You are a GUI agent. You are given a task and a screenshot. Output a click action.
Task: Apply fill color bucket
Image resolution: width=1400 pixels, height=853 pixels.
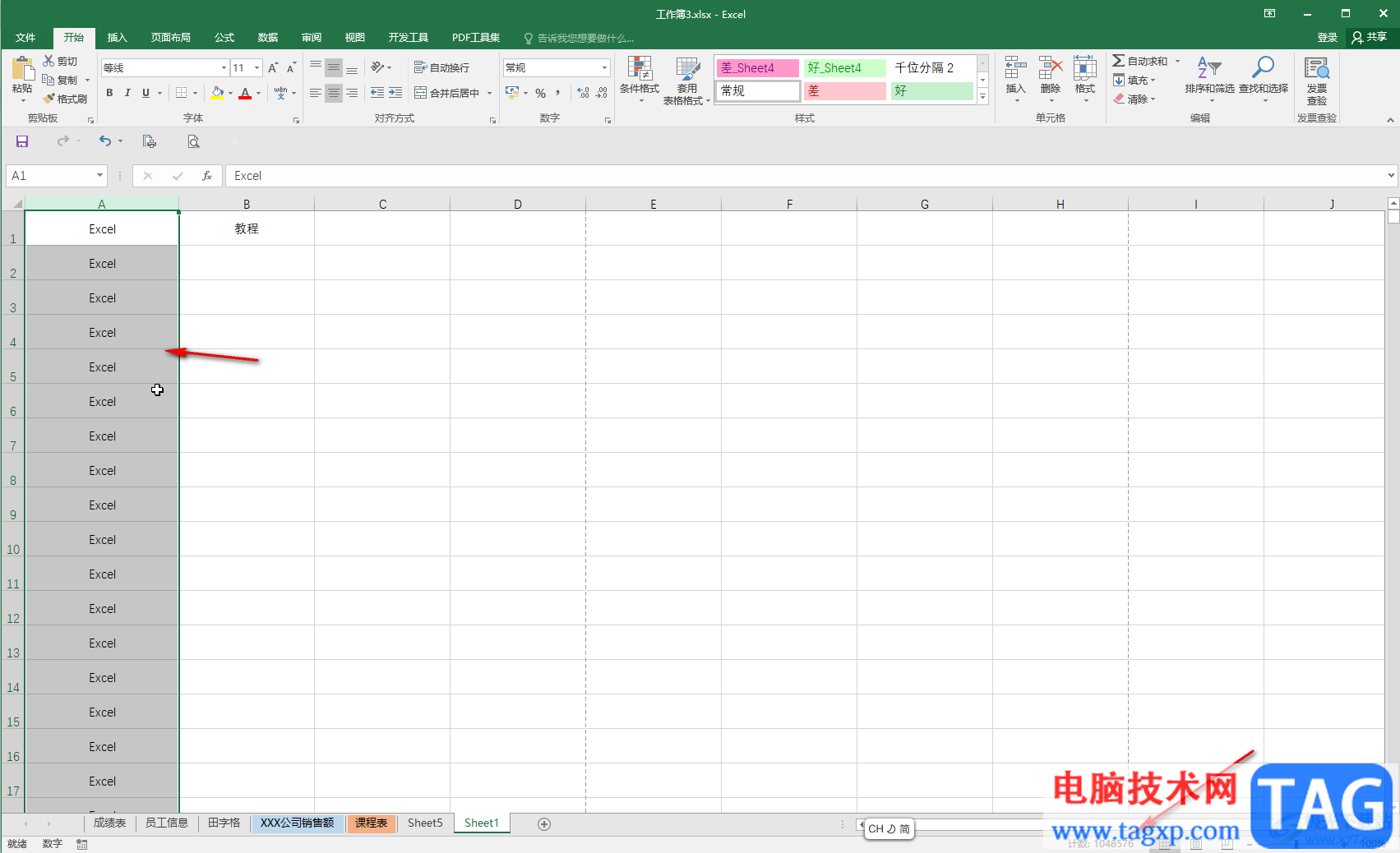click(217, 94)
